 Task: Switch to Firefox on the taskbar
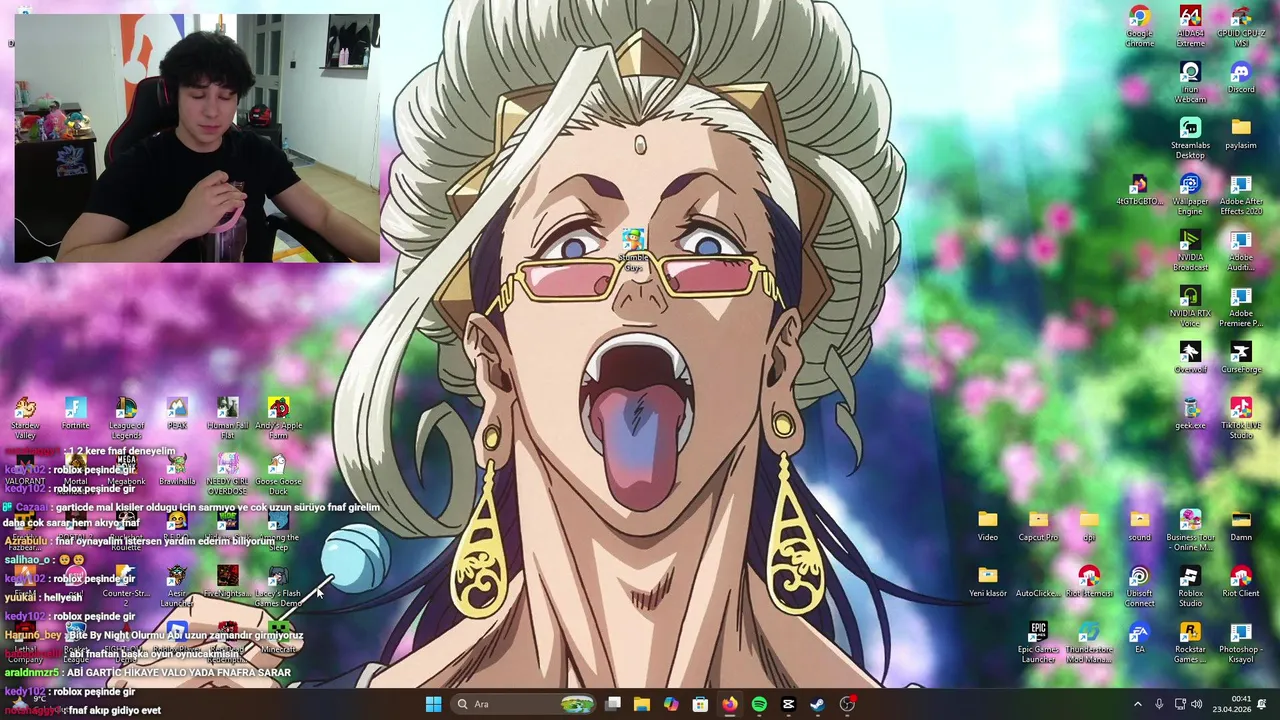[x=730, y=704]
